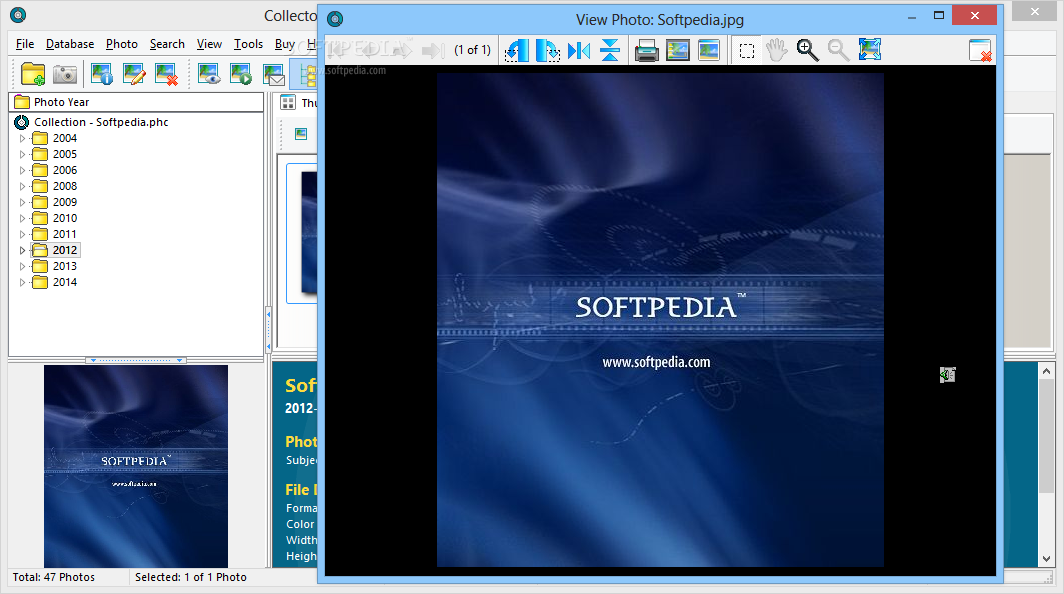
Task: Expand the 2010 folder
Action: [22, 219]
